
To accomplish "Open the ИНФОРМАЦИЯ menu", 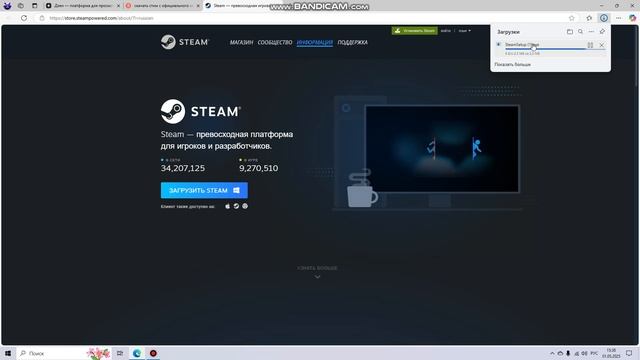I will click(315, 42).
